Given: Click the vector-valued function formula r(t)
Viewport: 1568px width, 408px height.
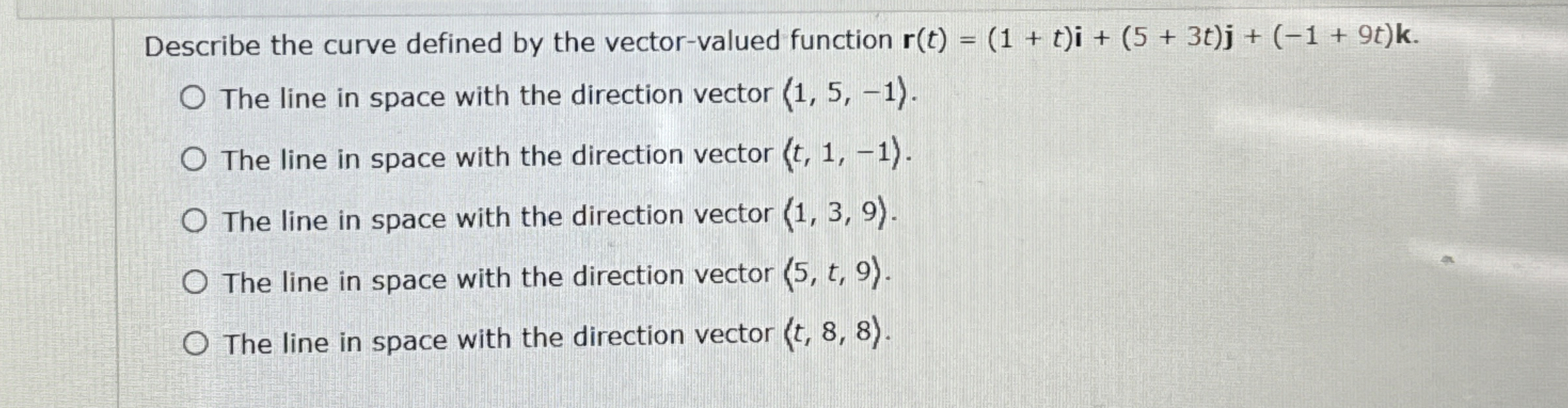Looking at the screenshot, I should coord(1113,41).
